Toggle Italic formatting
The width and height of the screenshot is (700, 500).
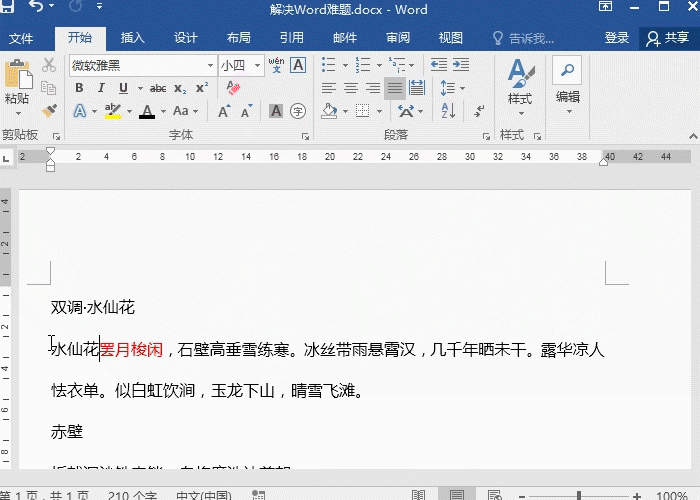[x=101, y=88]
